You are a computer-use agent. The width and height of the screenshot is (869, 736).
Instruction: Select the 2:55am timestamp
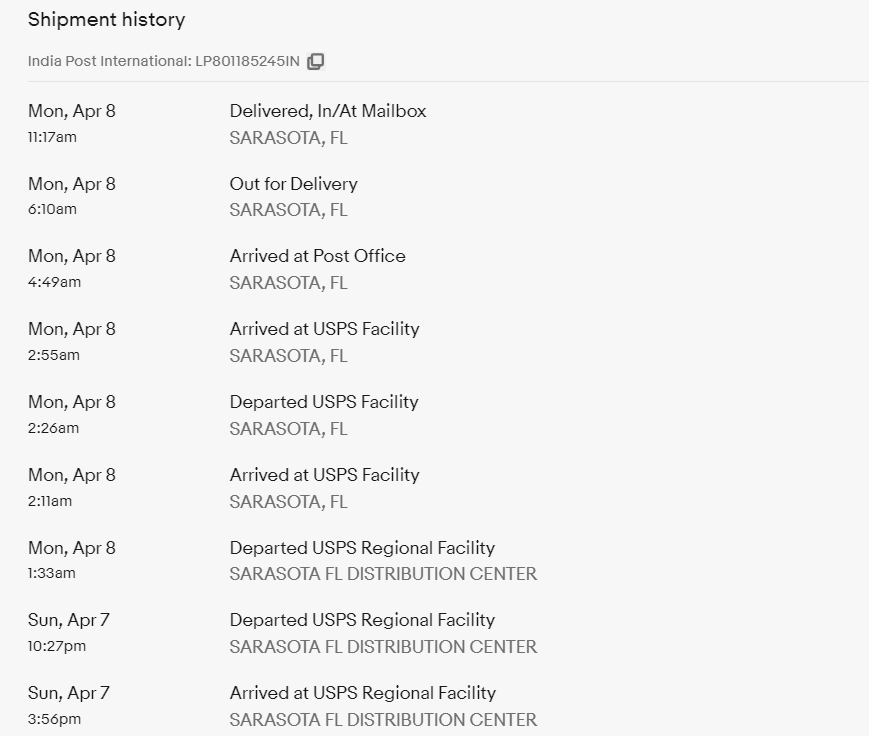[x=54, y=355]
